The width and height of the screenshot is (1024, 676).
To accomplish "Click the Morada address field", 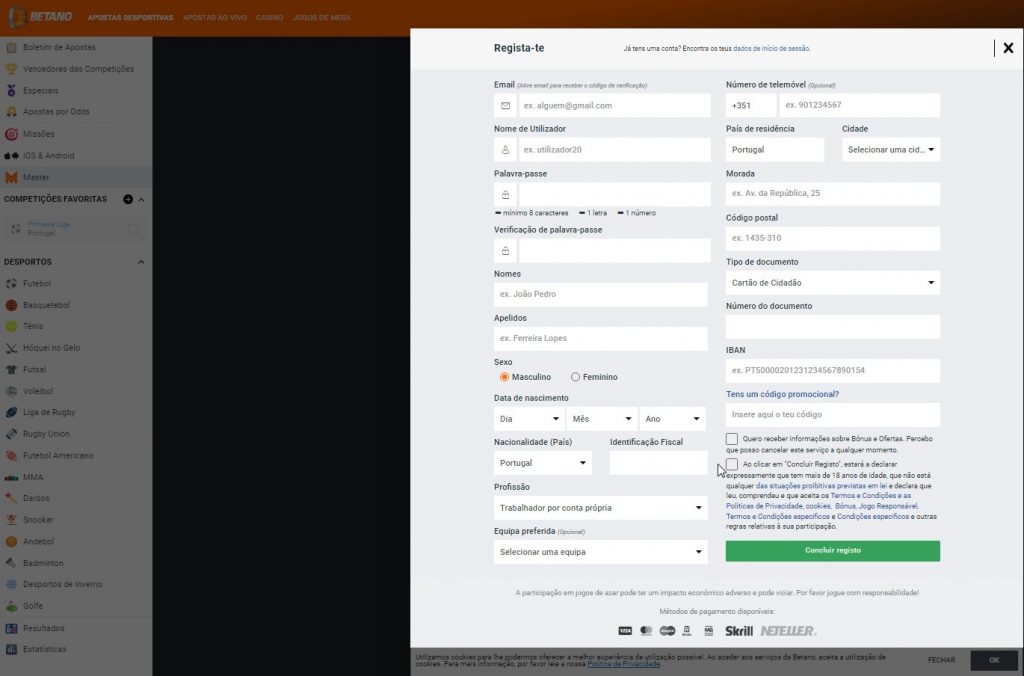I will click(x=833, y=194).
